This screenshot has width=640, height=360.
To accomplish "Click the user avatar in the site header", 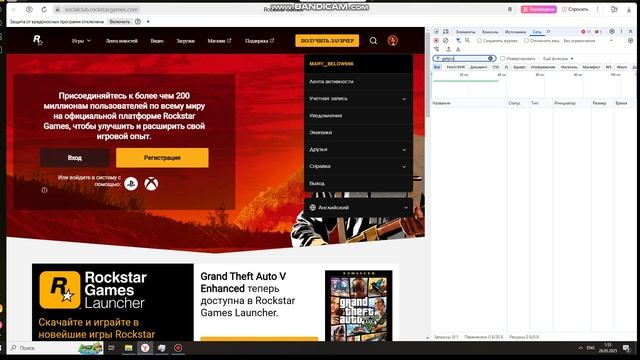I will point(393,40).
